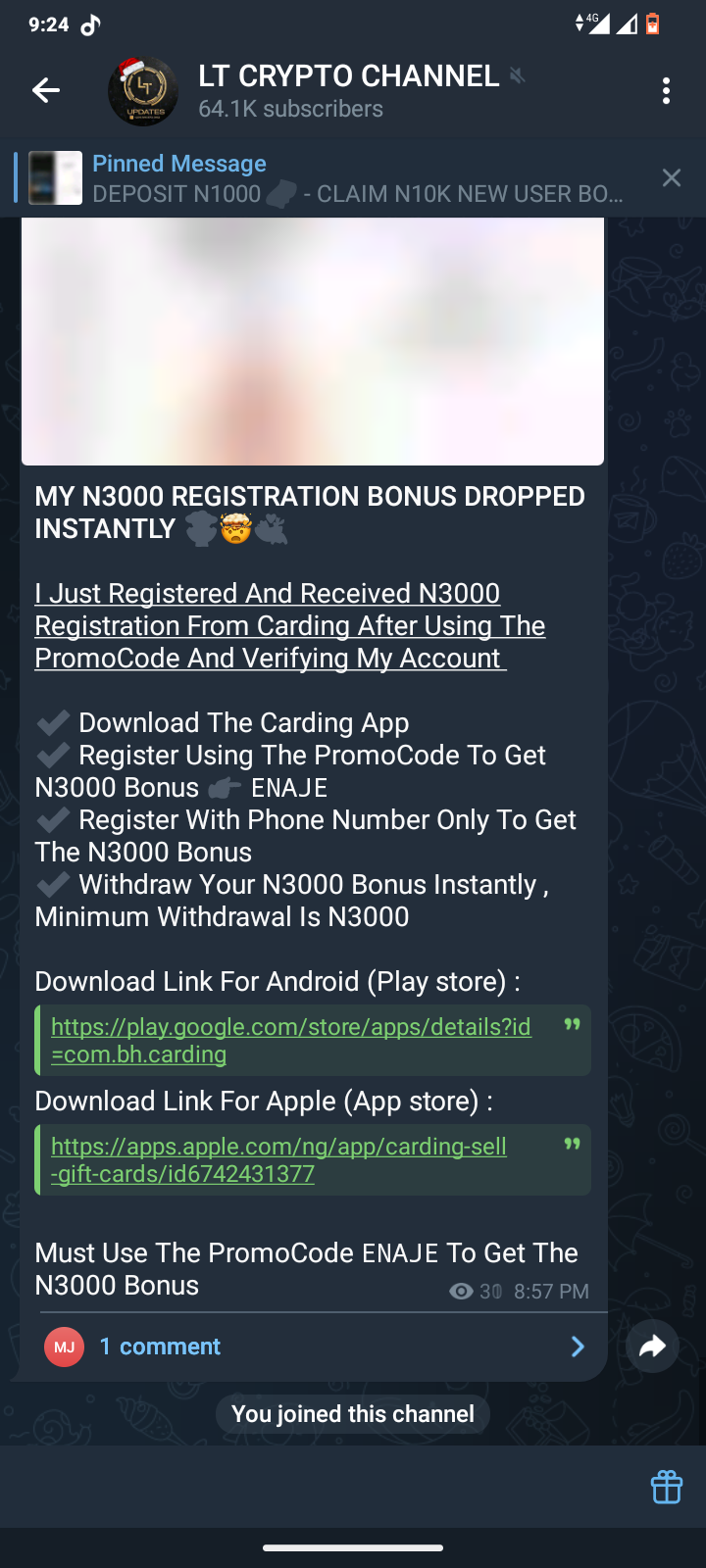The image size is (706, 1568).
Task: Open the Apple App Store link
Action: pos(278,1159)
